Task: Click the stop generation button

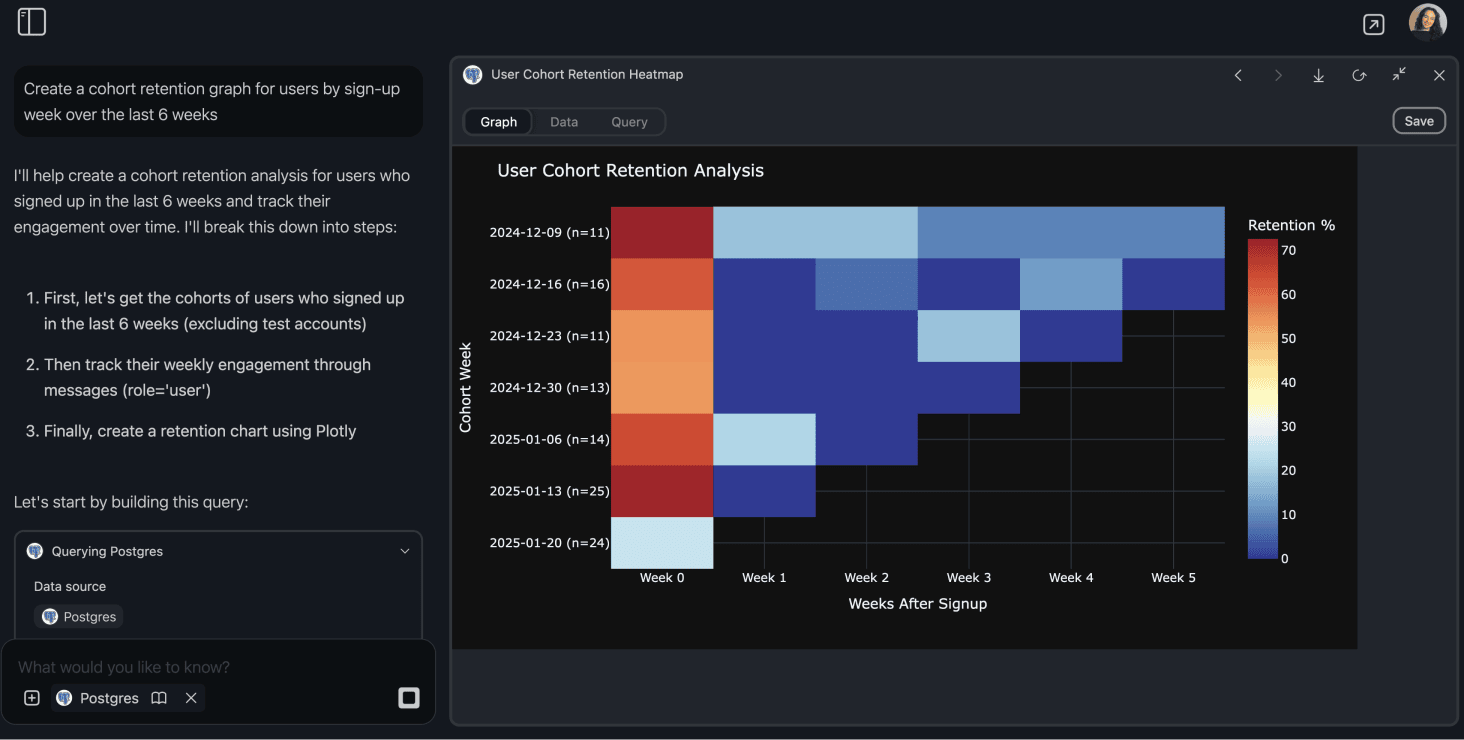Action: [408, 698]
